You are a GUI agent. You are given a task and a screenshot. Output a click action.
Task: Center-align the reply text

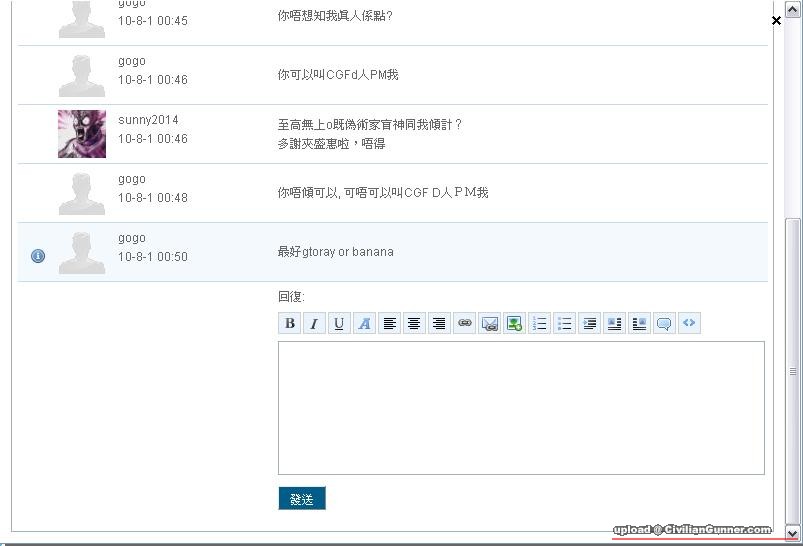click(x=414, y=323)
